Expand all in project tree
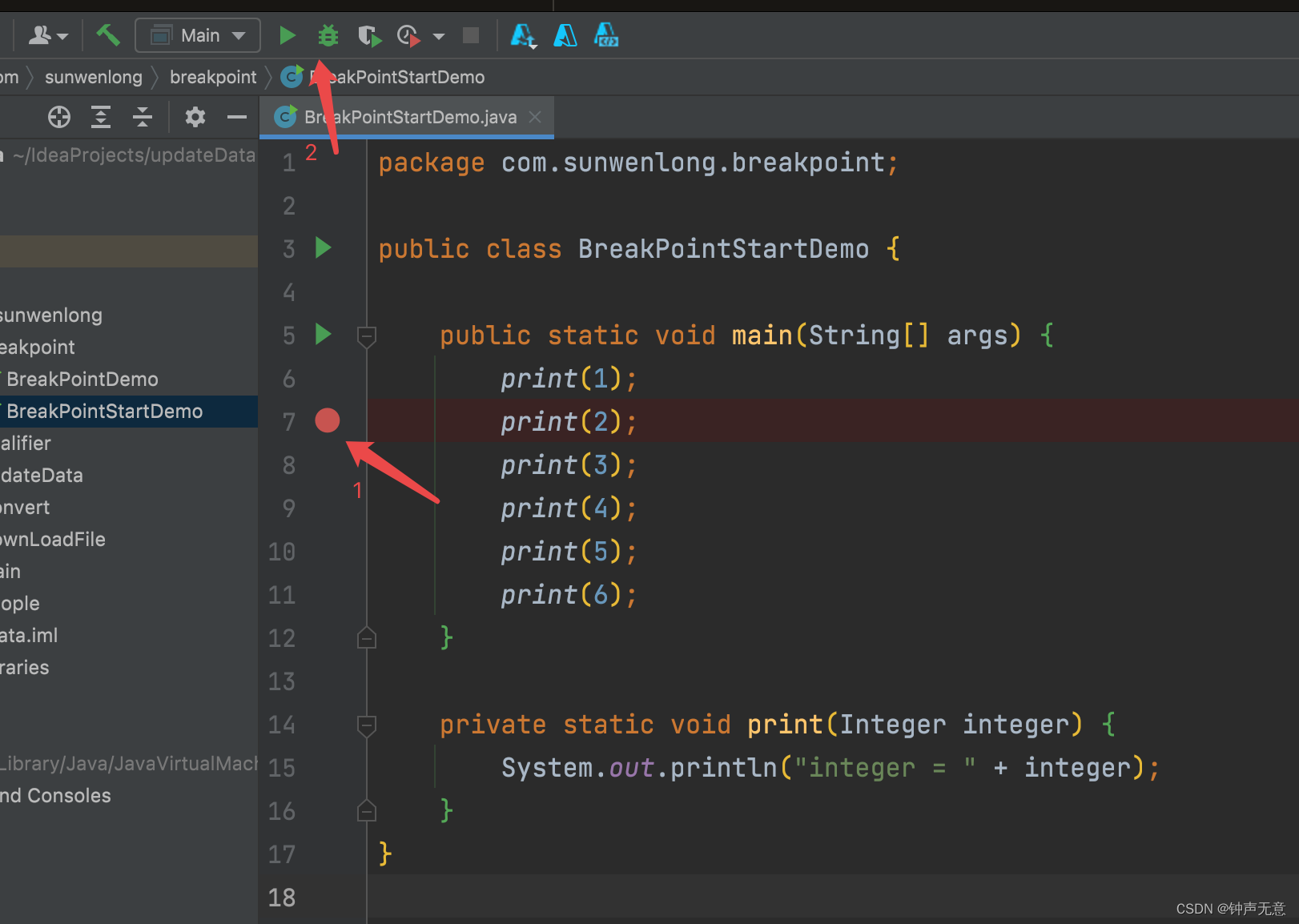The width and height of the screenshot is (1299, 924). pos(101,117)
